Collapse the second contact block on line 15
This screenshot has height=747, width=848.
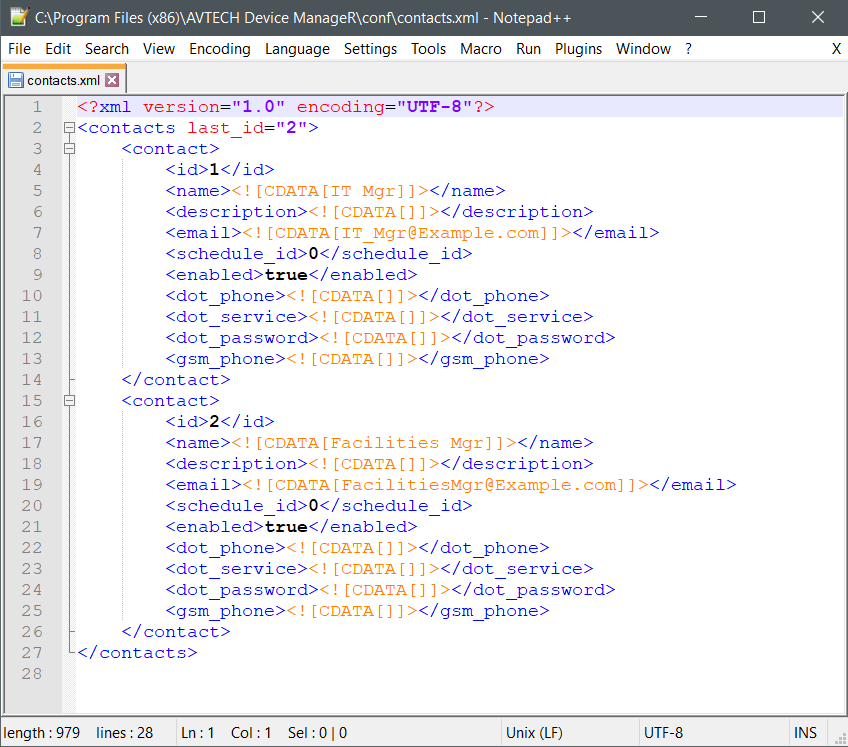(x=69, y=401)
